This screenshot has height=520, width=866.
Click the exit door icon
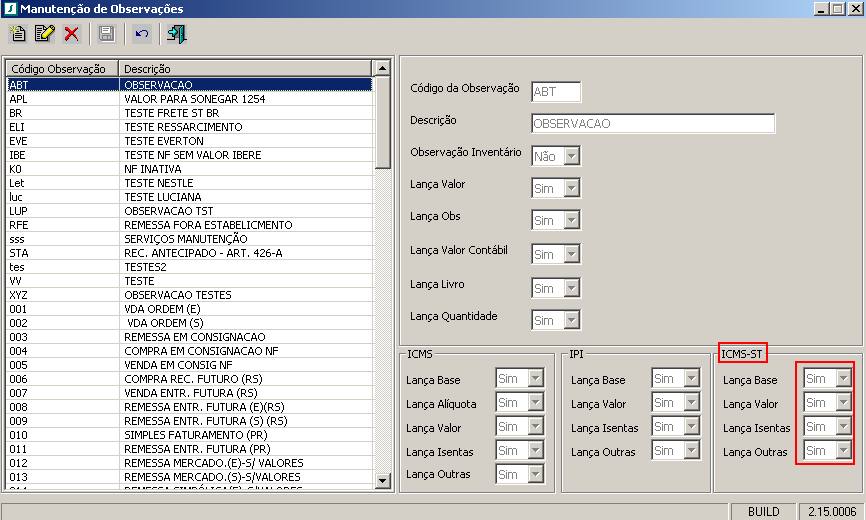coord(177,34)
